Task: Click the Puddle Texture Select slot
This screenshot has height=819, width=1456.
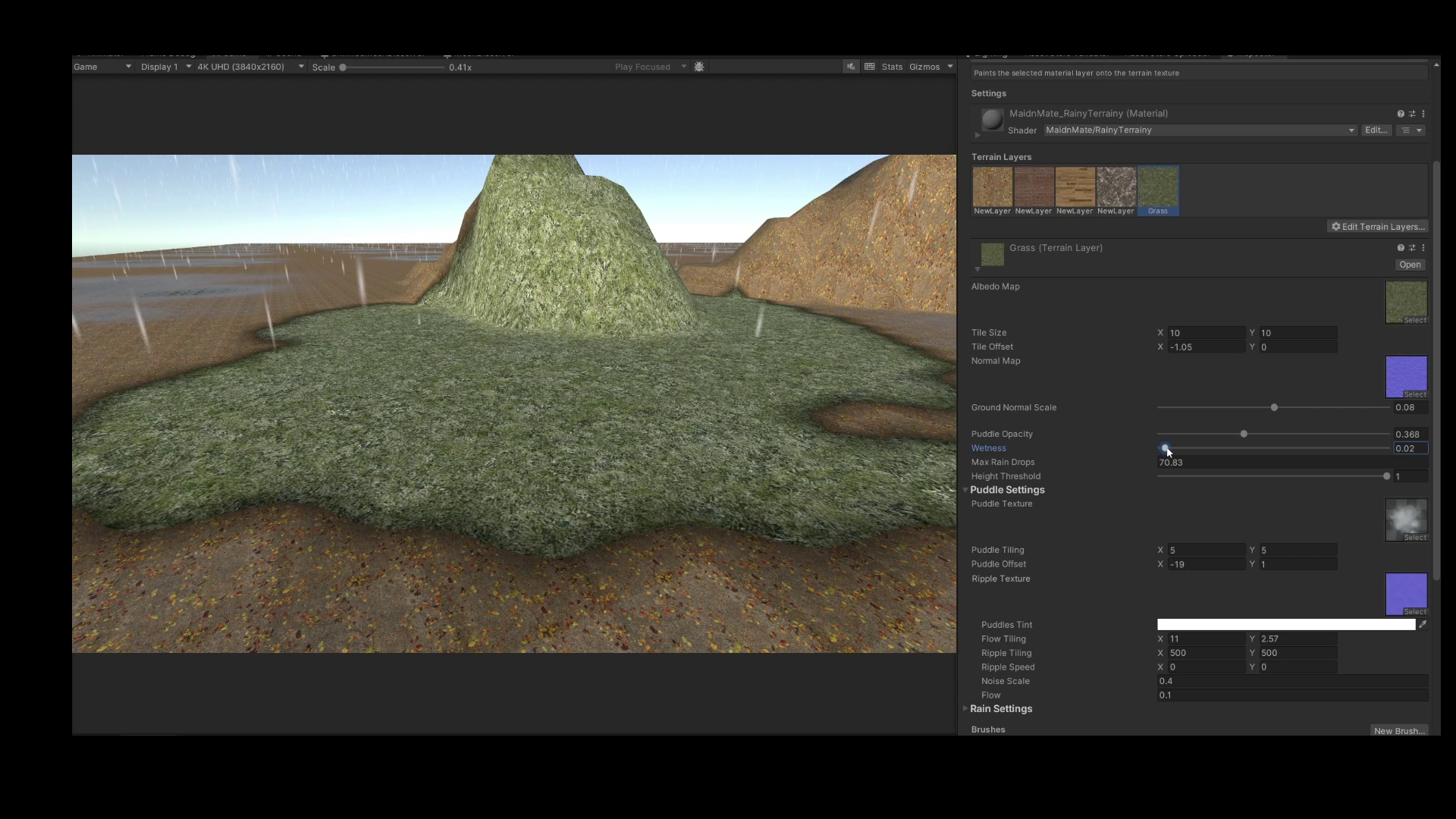Action: coord(1407,519)
